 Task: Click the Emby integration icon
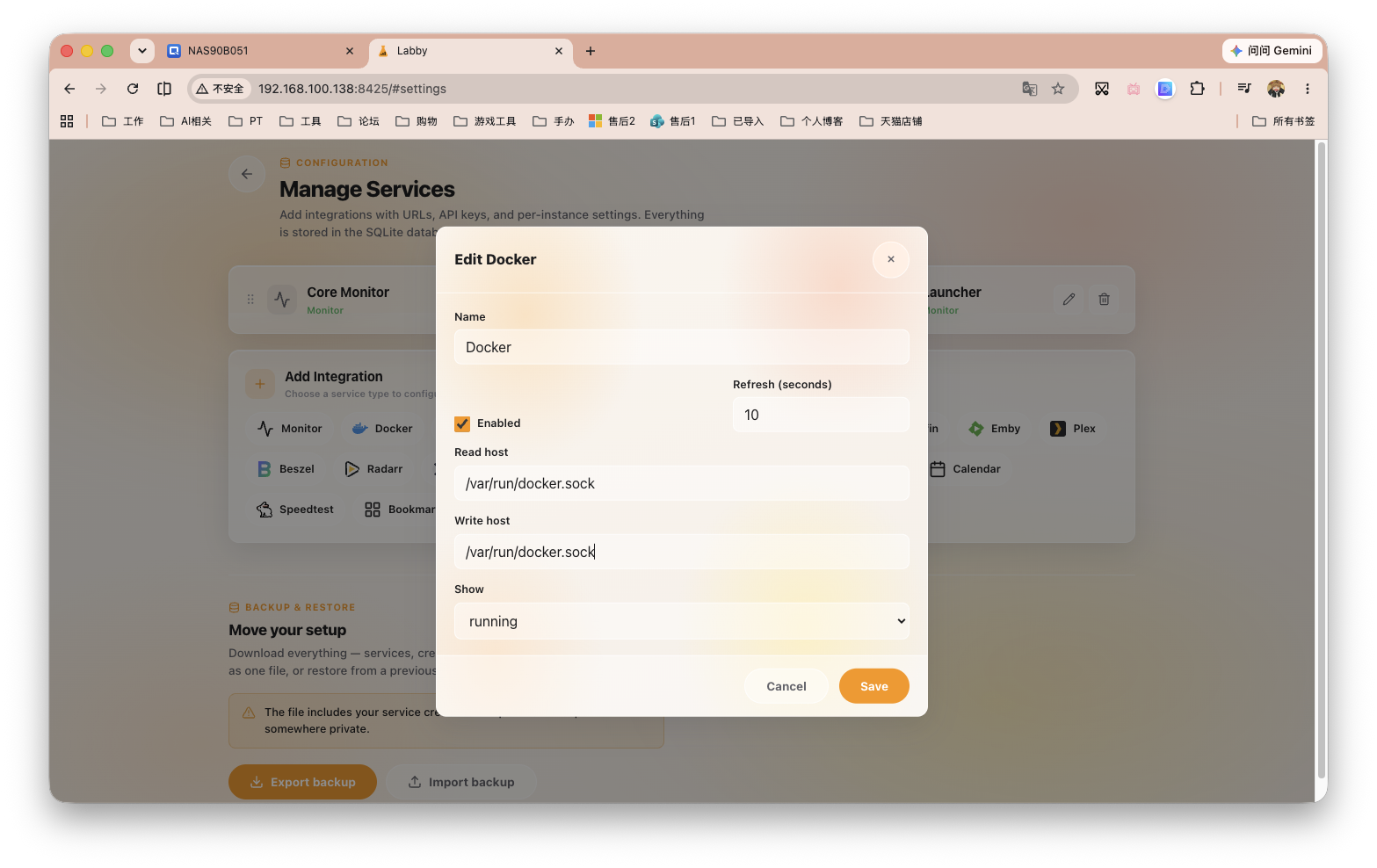pos(976,429)
